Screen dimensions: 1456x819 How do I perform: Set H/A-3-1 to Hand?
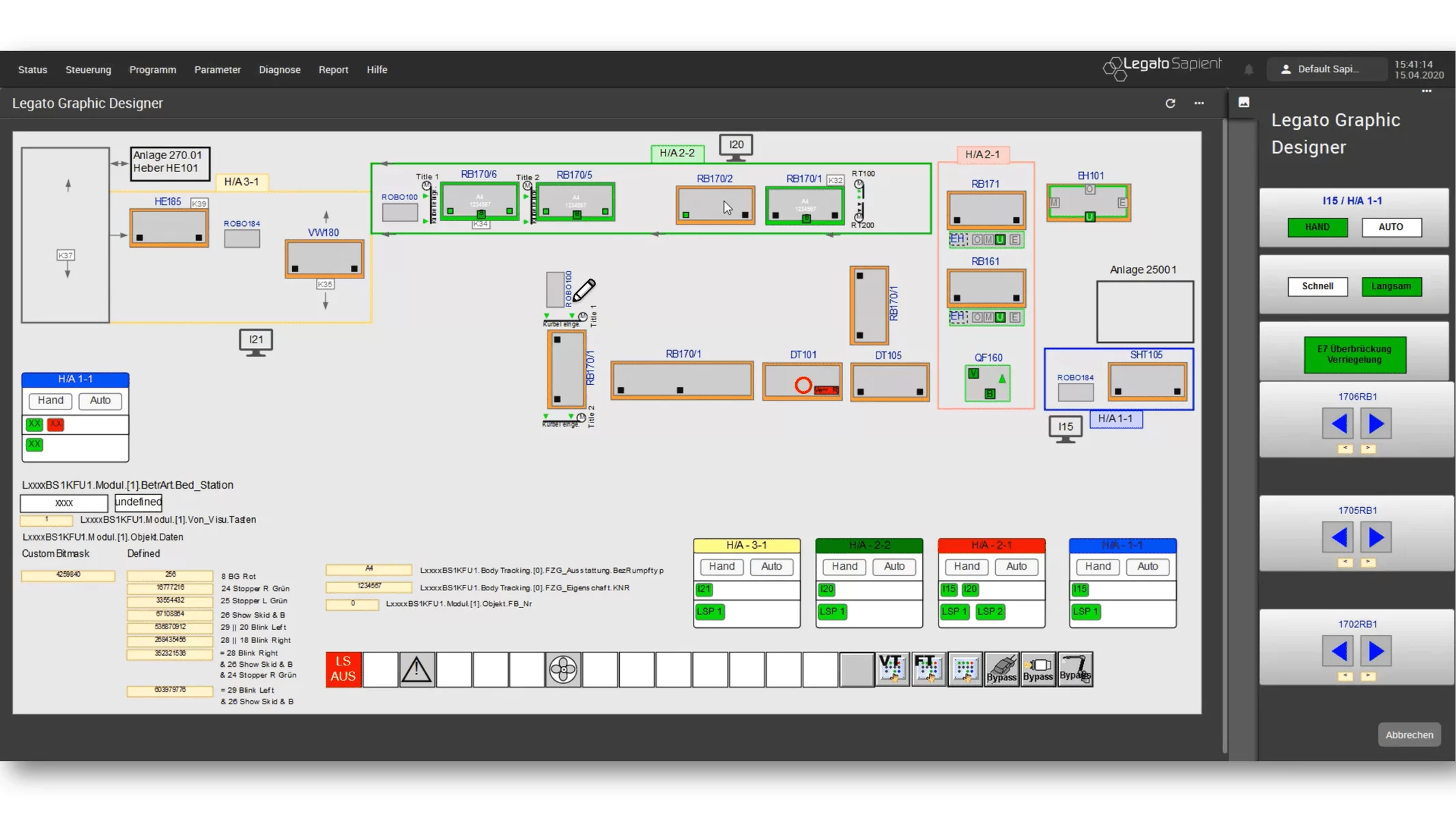722,566
